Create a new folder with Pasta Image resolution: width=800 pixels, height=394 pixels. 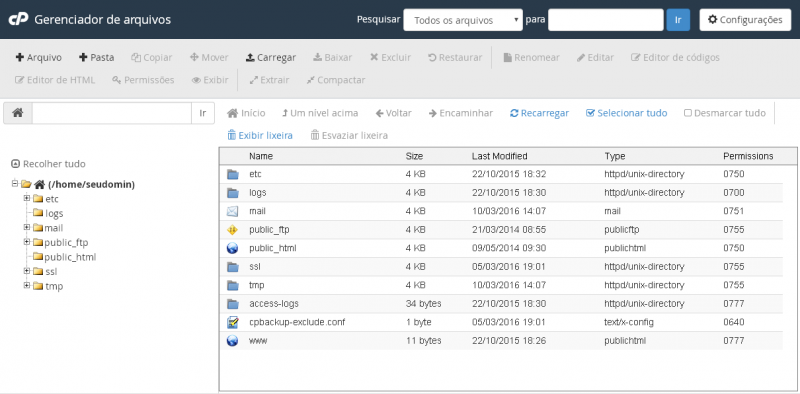[96, 58]
